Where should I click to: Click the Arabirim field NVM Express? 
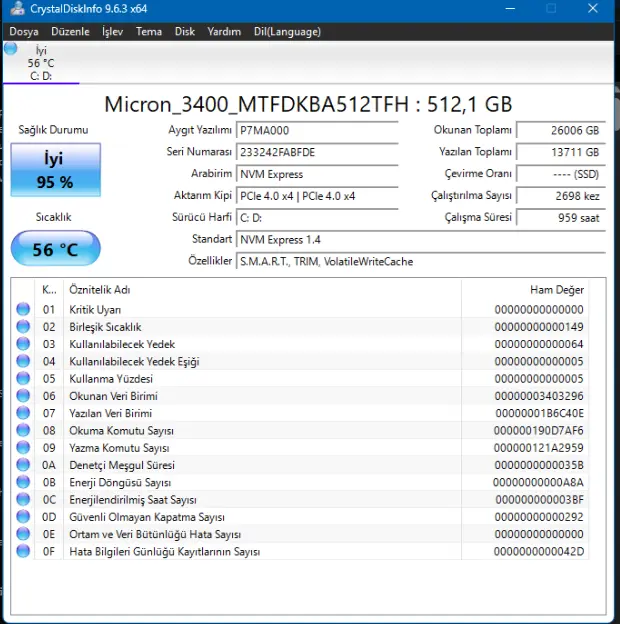pos(317,174)
